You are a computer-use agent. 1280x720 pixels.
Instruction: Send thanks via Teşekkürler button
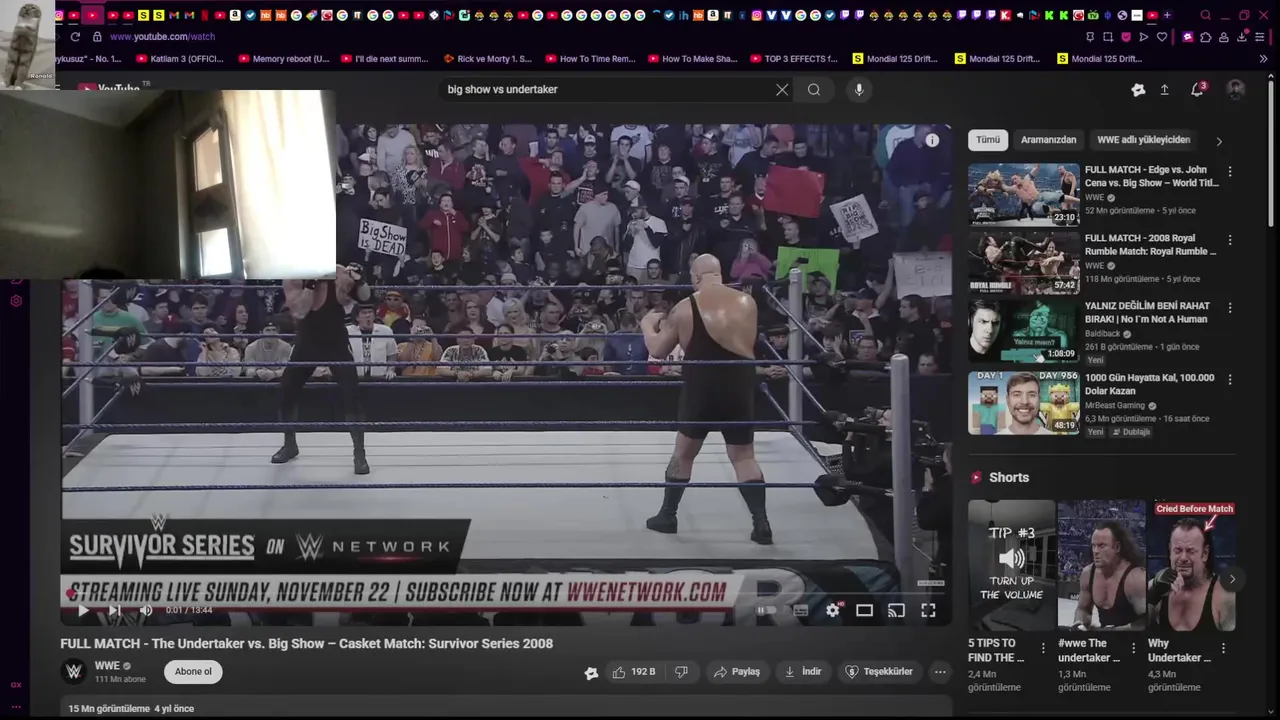click(x=879, y=672)
